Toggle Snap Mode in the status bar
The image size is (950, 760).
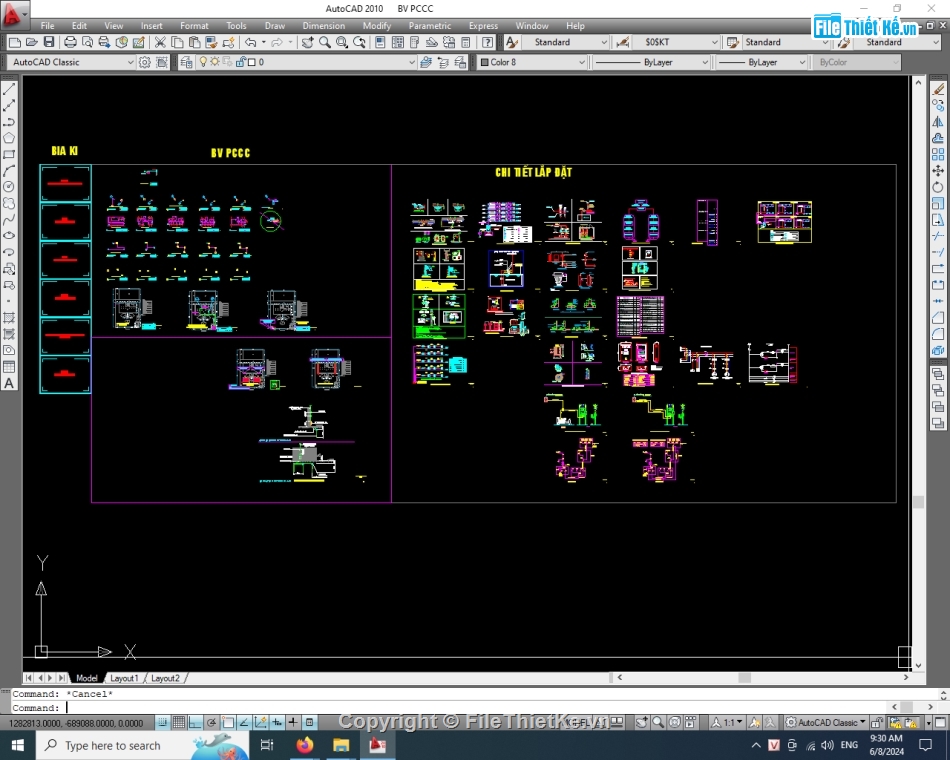point(162,722)
